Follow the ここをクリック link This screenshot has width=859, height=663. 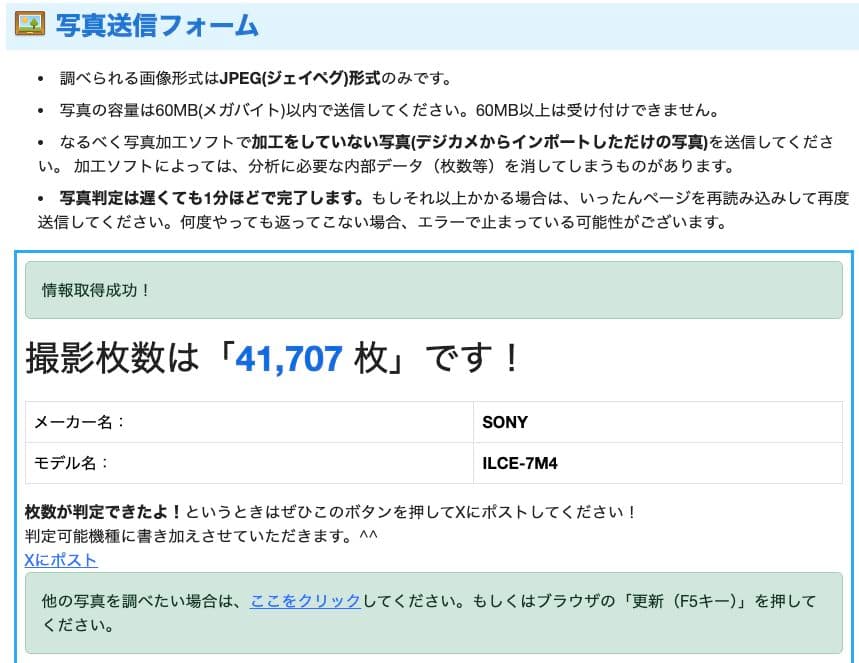click(305, 601)
